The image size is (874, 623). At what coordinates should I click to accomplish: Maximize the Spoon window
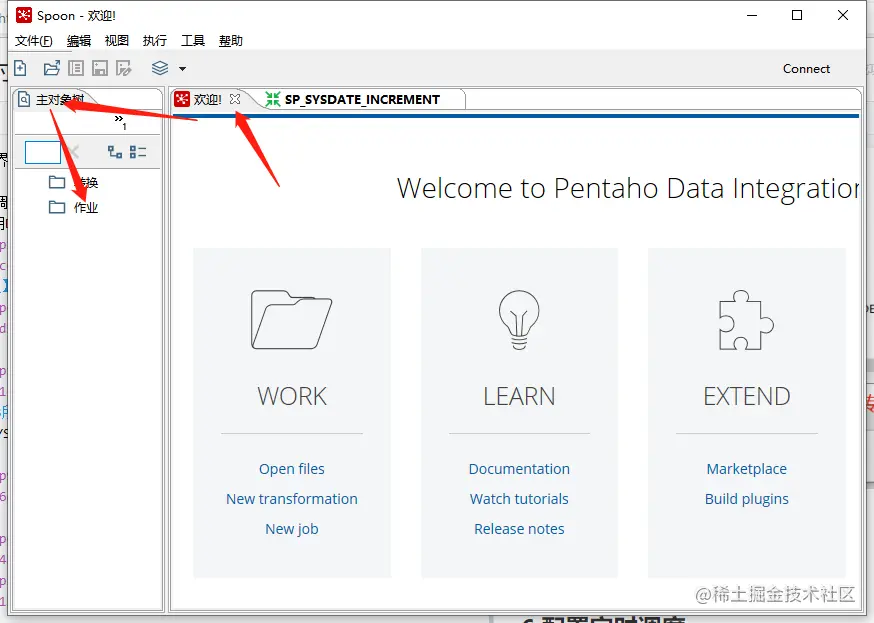click(797, 15)
